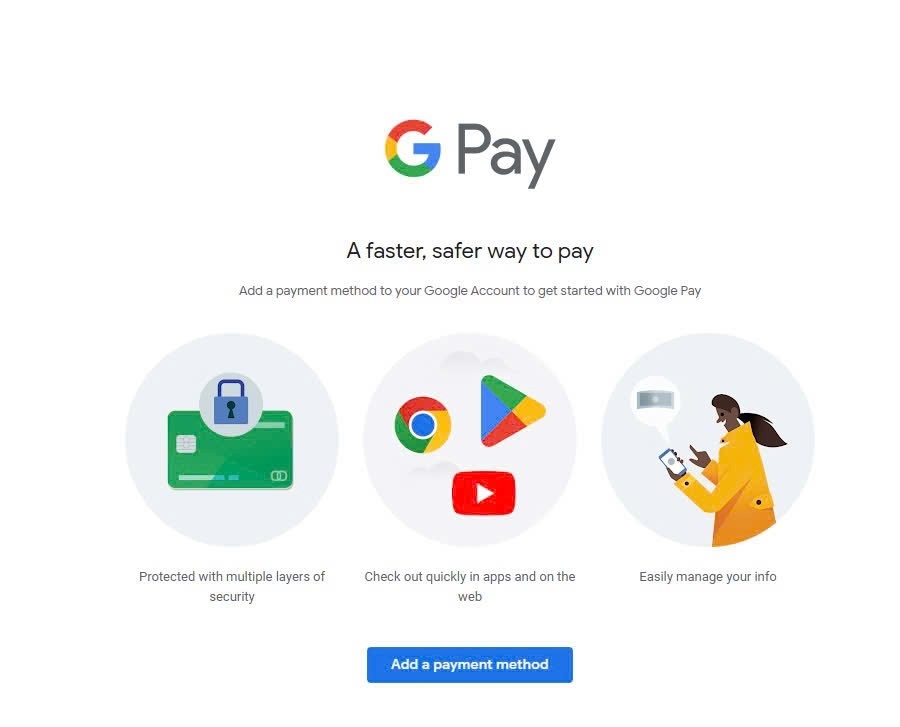The width and height of the screenshot is (900, 727).
Task: Click the 'Easily manage your info' caption
Action: [708, 576]
